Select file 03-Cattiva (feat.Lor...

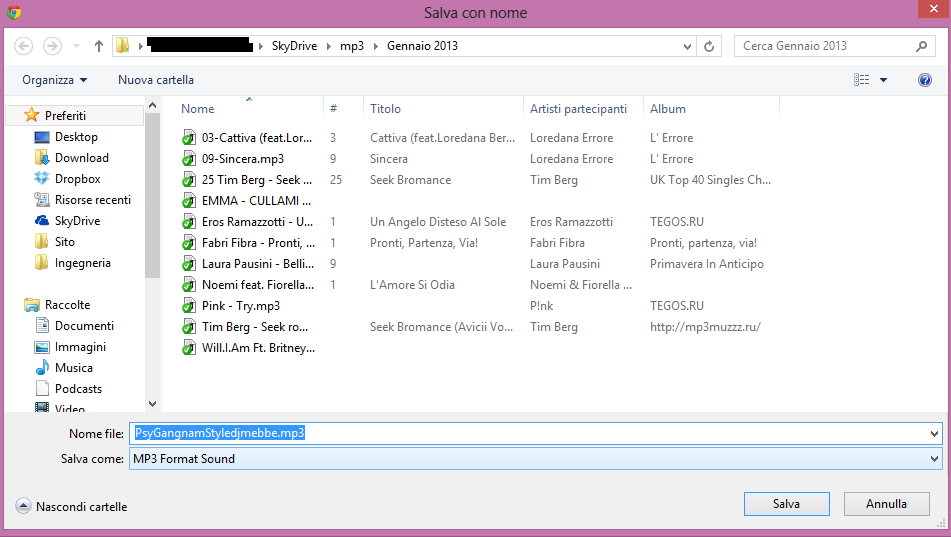[257, 138]
